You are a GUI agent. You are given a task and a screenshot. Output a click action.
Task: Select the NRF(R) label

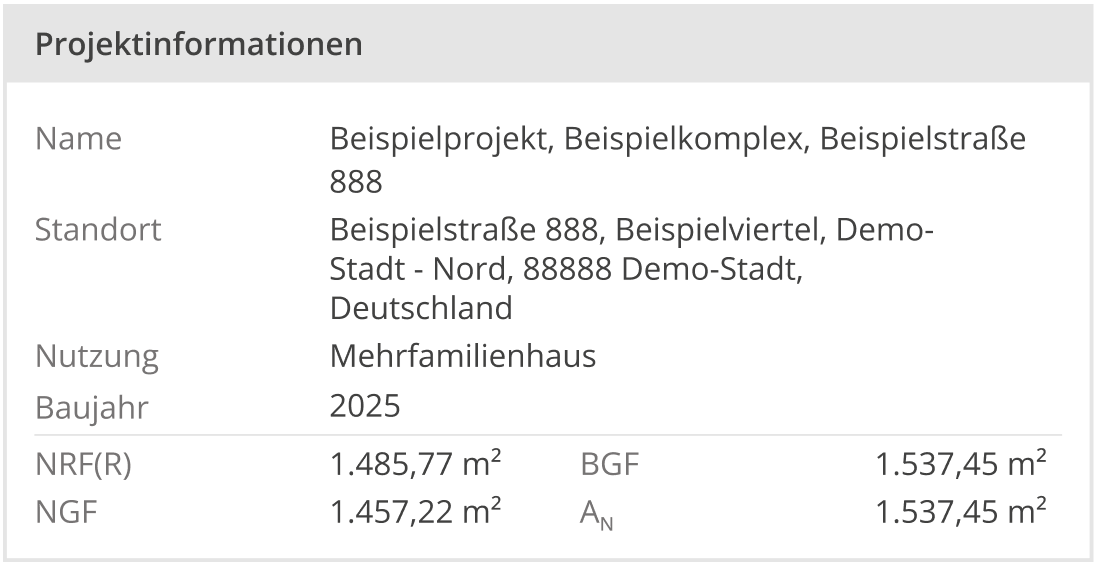[83, 464]
